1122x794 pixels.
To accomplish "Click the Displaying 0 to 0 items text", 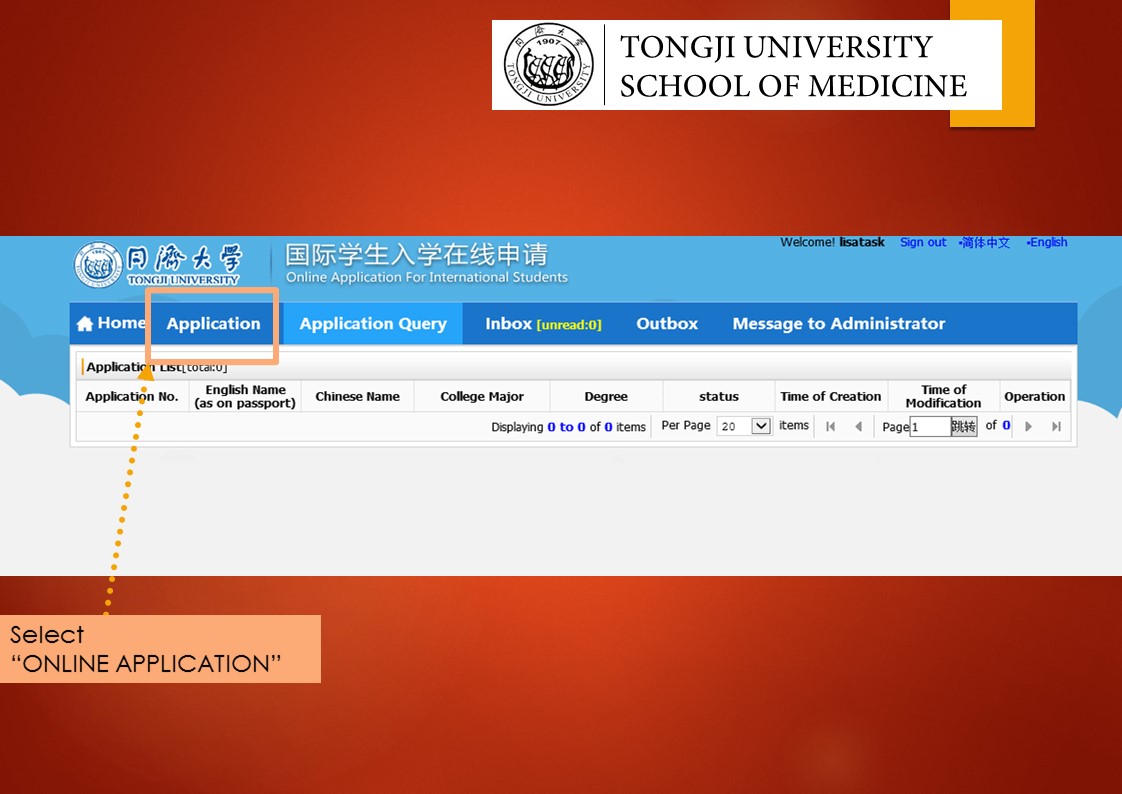I will (x=568, y=427).
